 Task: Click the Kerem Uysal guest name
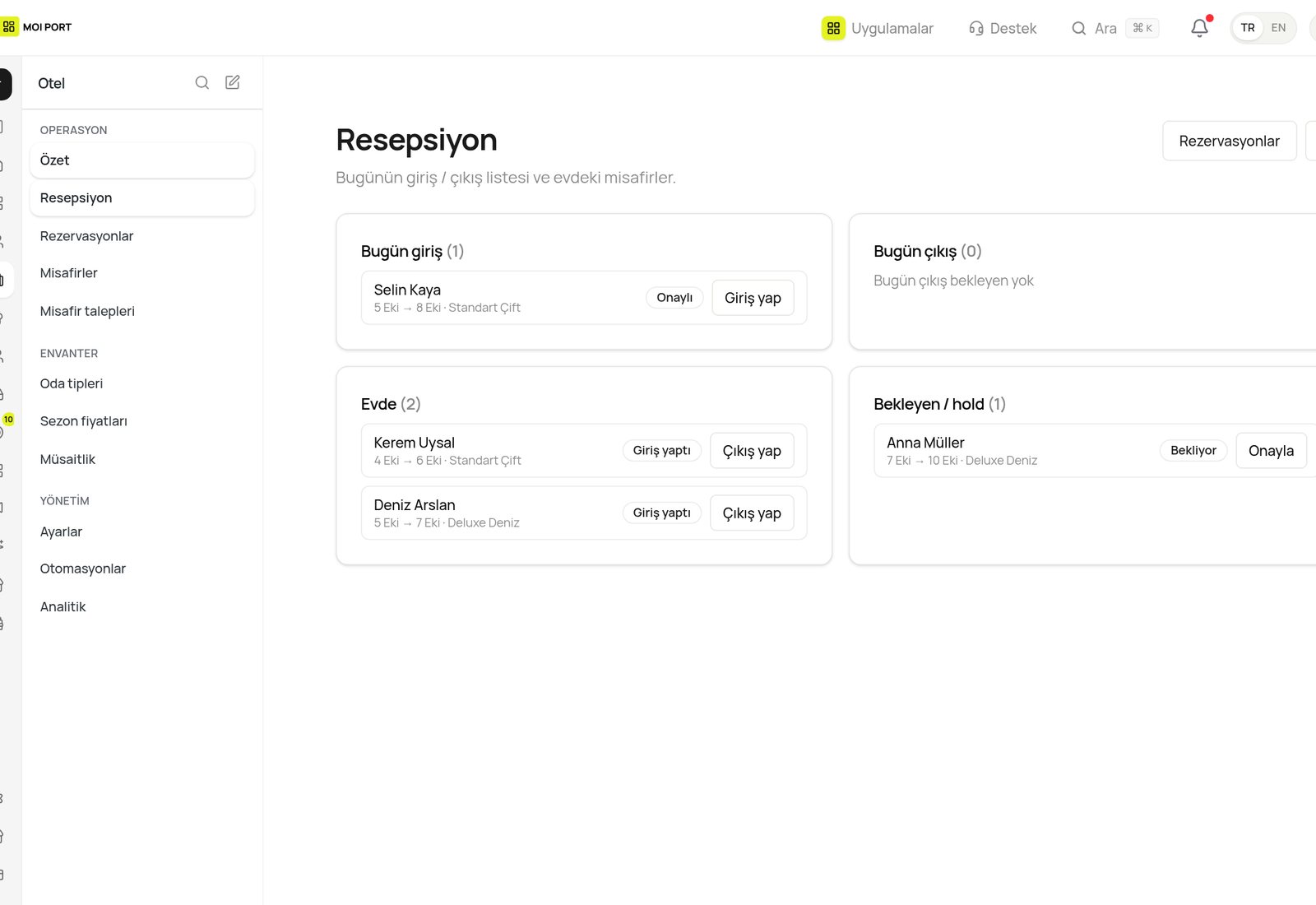(414, 443)
